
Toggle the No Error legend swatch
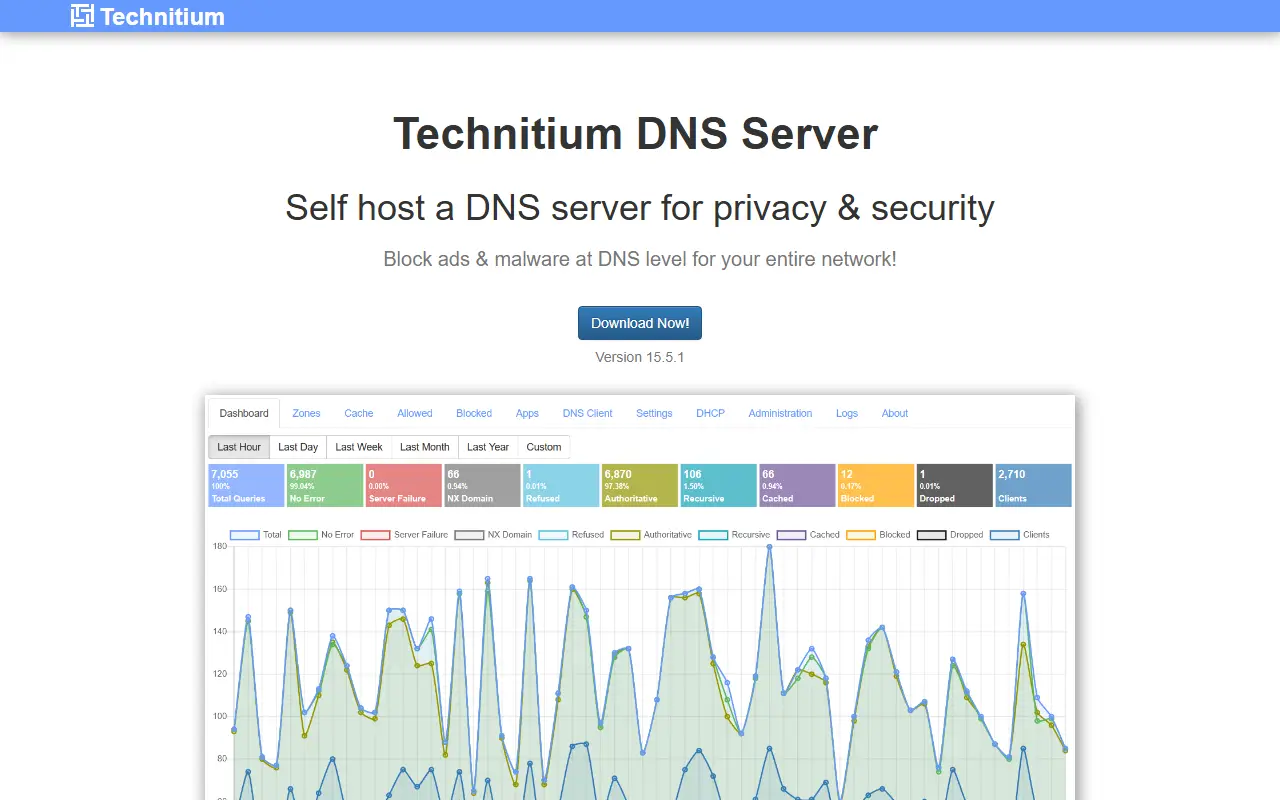[x=302, y=535]
